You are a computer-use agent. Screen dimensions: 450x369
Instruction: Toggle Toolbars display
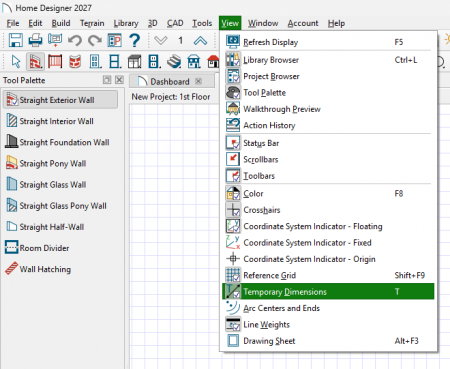328,176
